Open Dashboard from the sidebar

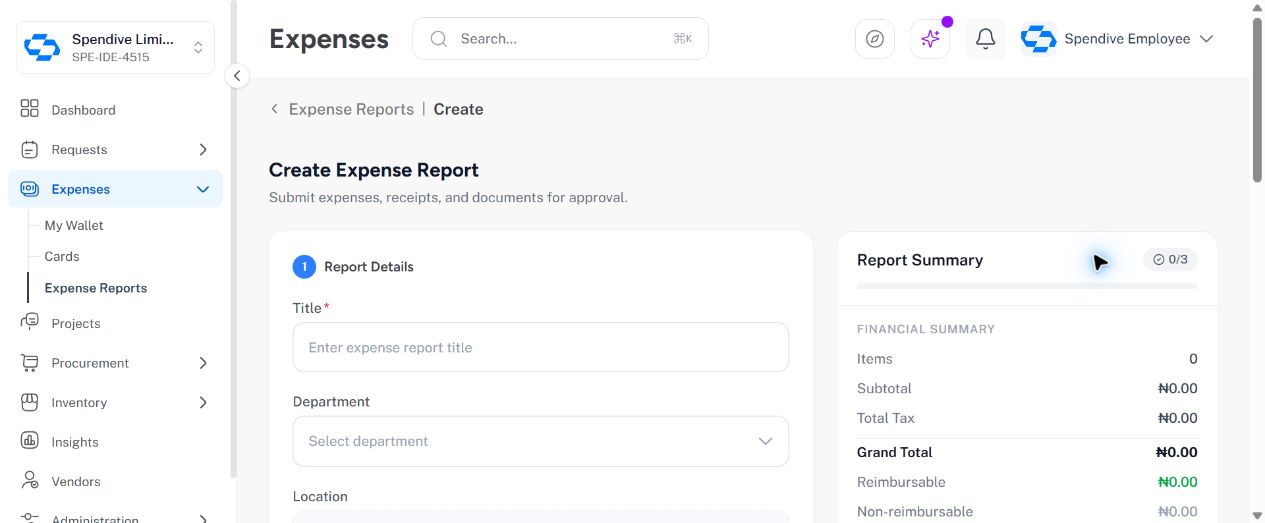115,110
